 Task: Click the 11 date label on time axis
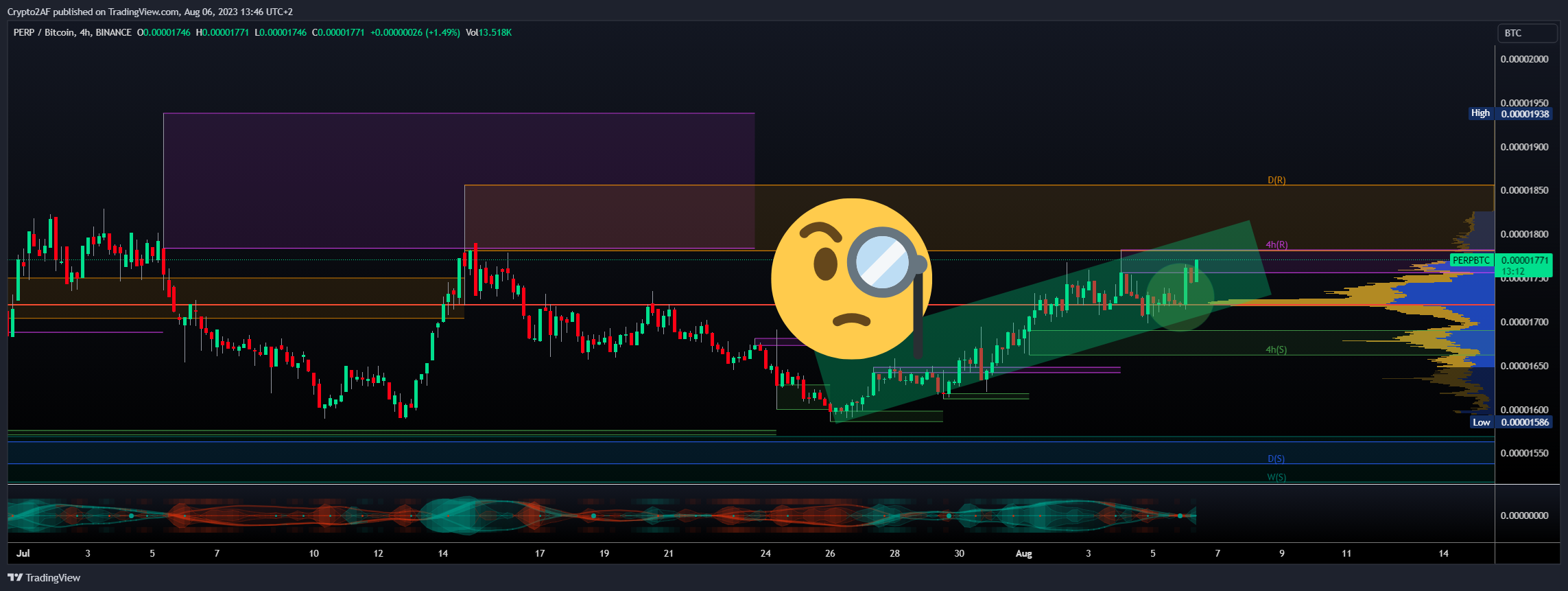tap(1346, 553)
